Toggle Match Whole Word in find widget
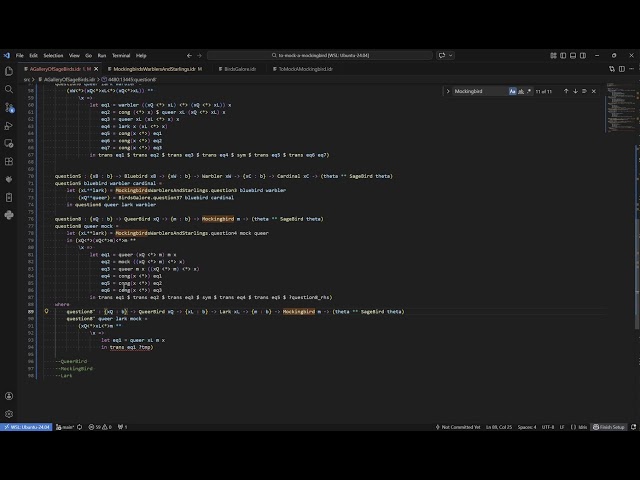This screenshot has height=480, width=640. 519,91
